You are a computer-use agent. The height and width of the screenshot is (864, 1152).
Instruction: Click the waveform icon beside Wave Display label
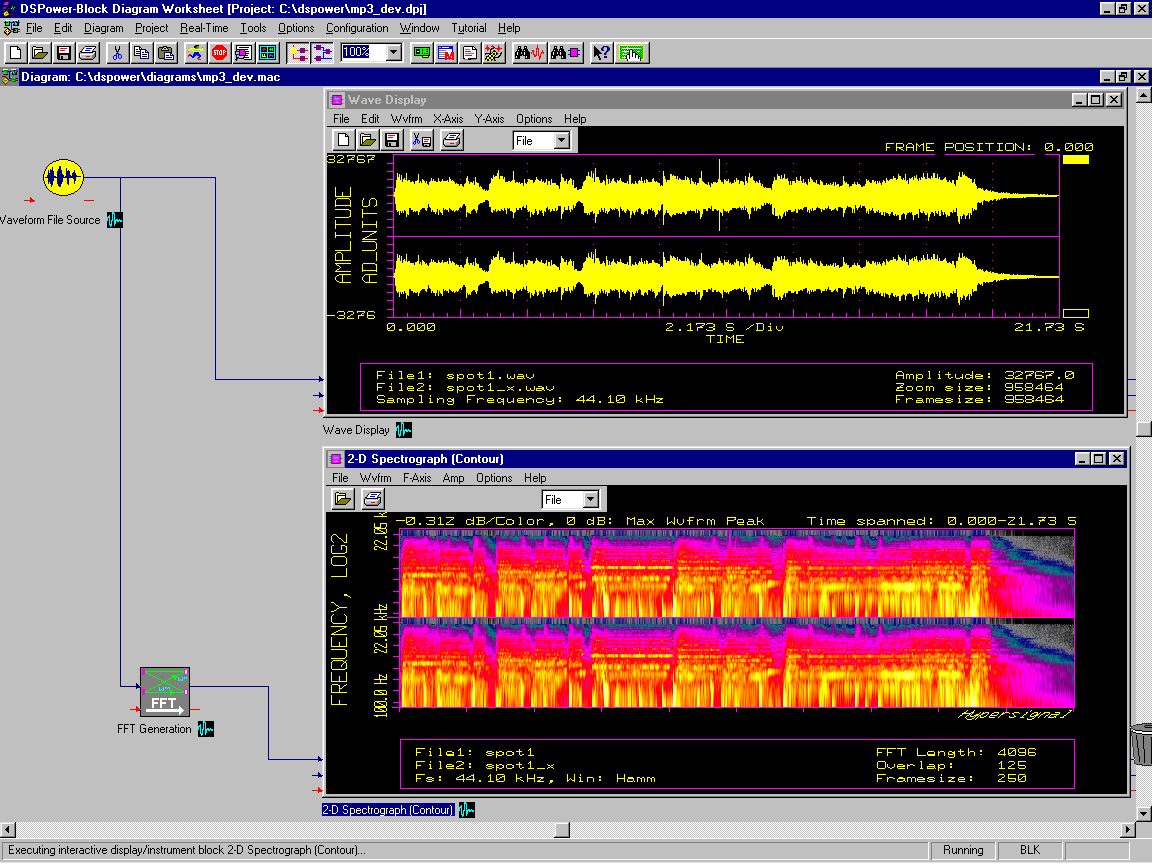(x=403, y=430)
